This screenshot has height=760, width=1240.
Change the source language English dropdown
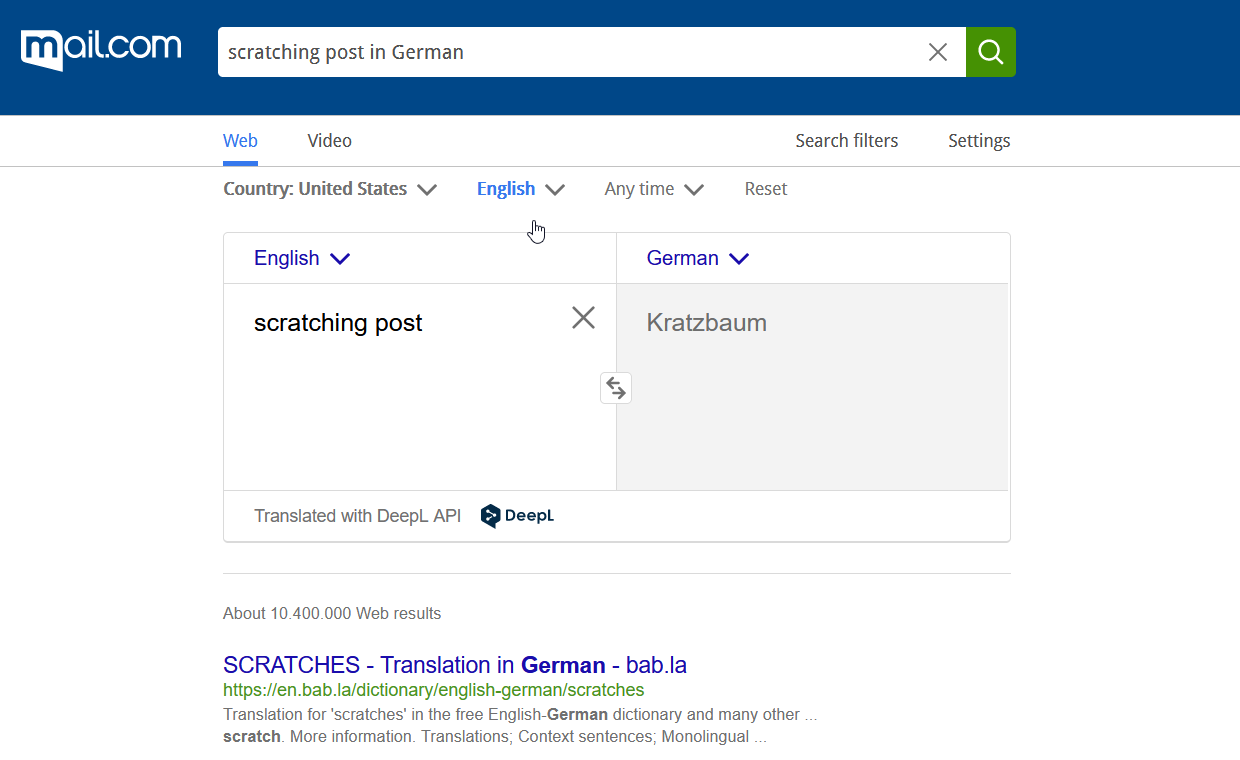tap(302, 258)
